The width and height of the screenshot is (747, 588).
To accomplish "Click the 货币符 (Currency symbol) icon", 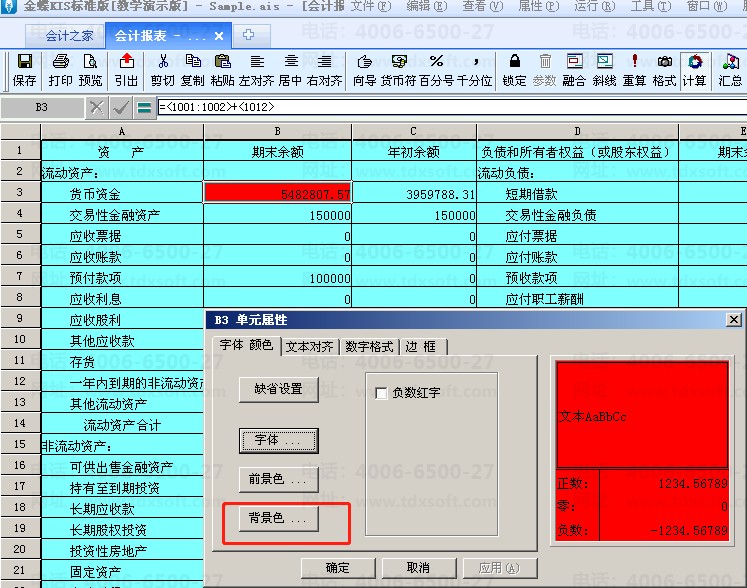I will point(399,69).
